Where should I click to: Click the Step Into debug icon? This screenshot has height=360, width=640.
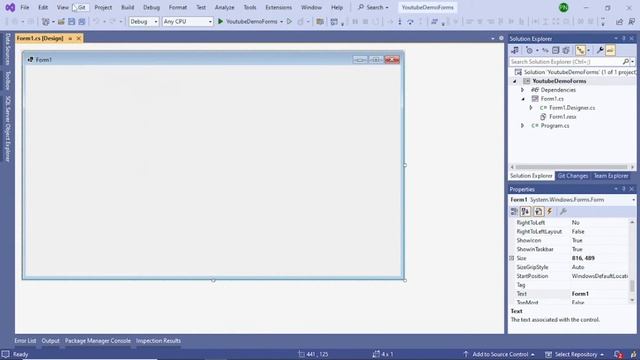[400, 22]
